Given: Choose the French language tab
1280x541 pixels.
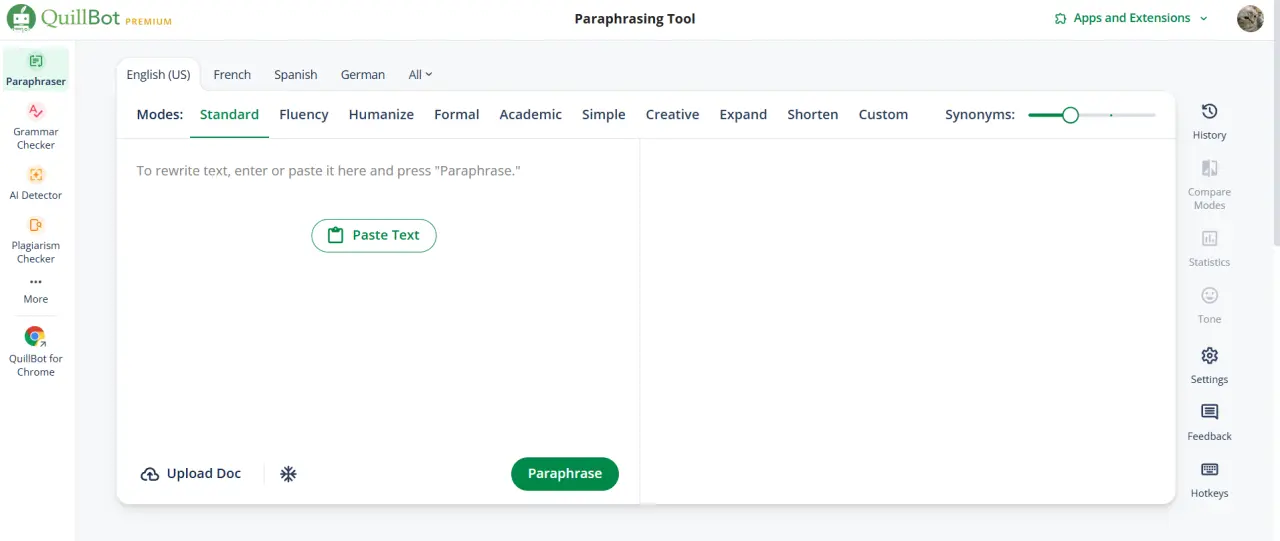Looking at the screenshot, I should 232,74.
